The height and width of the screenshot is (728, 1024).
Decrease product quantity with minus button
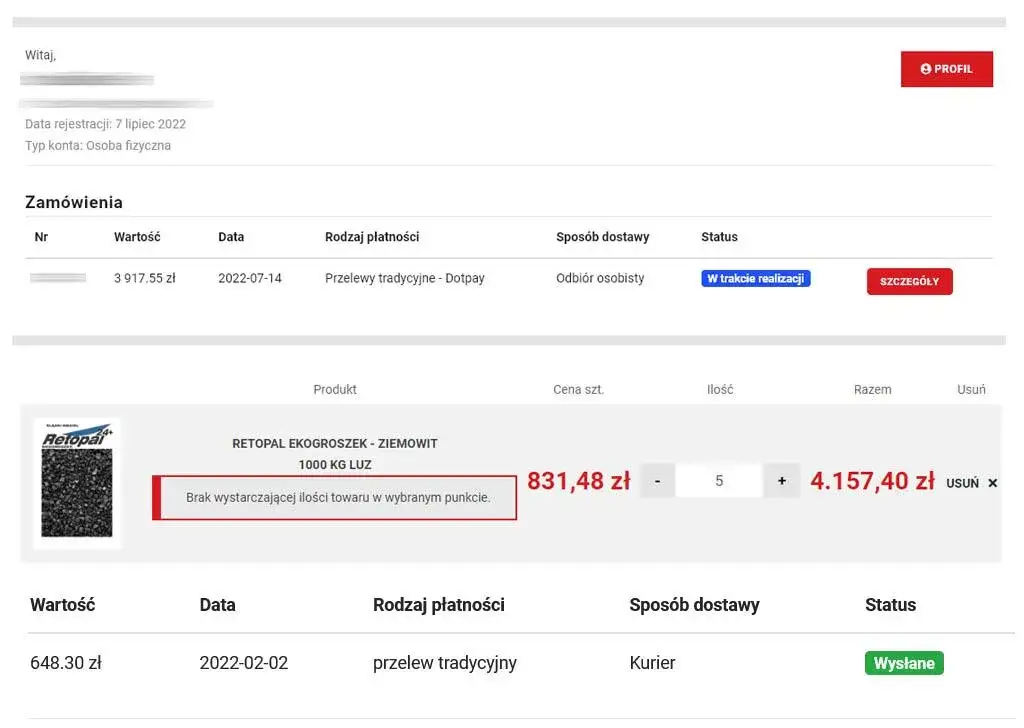click(x=657, y=481)
